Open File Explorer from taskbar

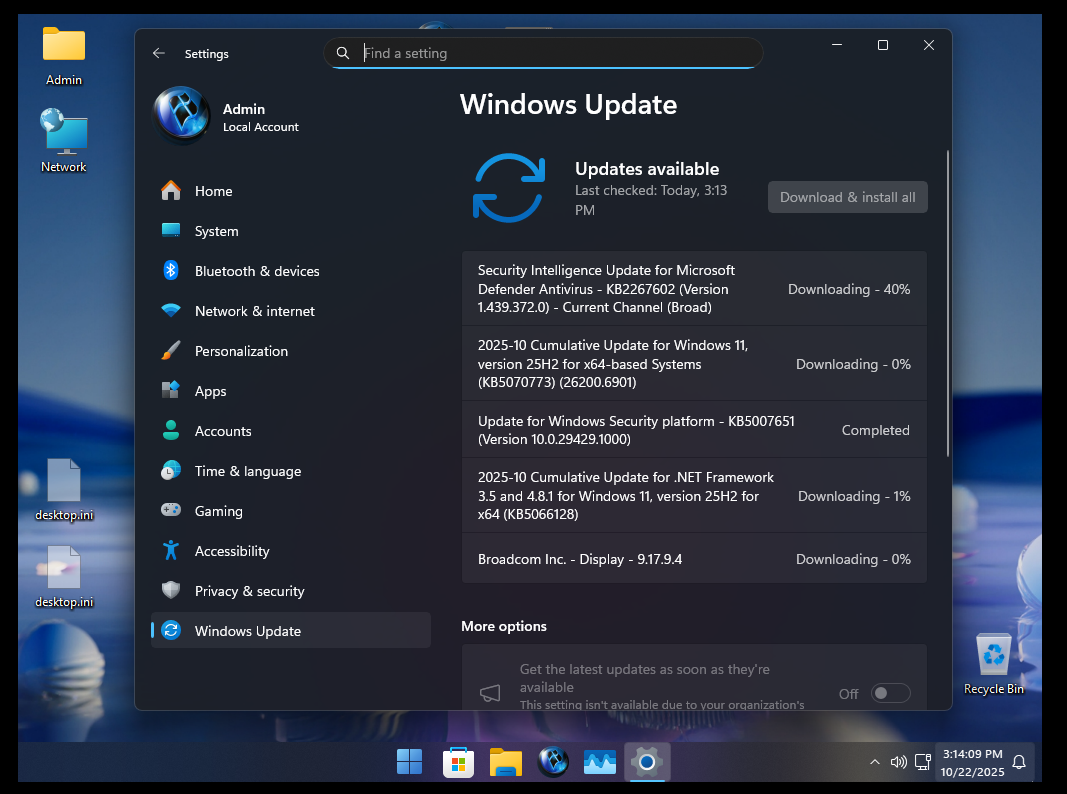pos(506,762)
